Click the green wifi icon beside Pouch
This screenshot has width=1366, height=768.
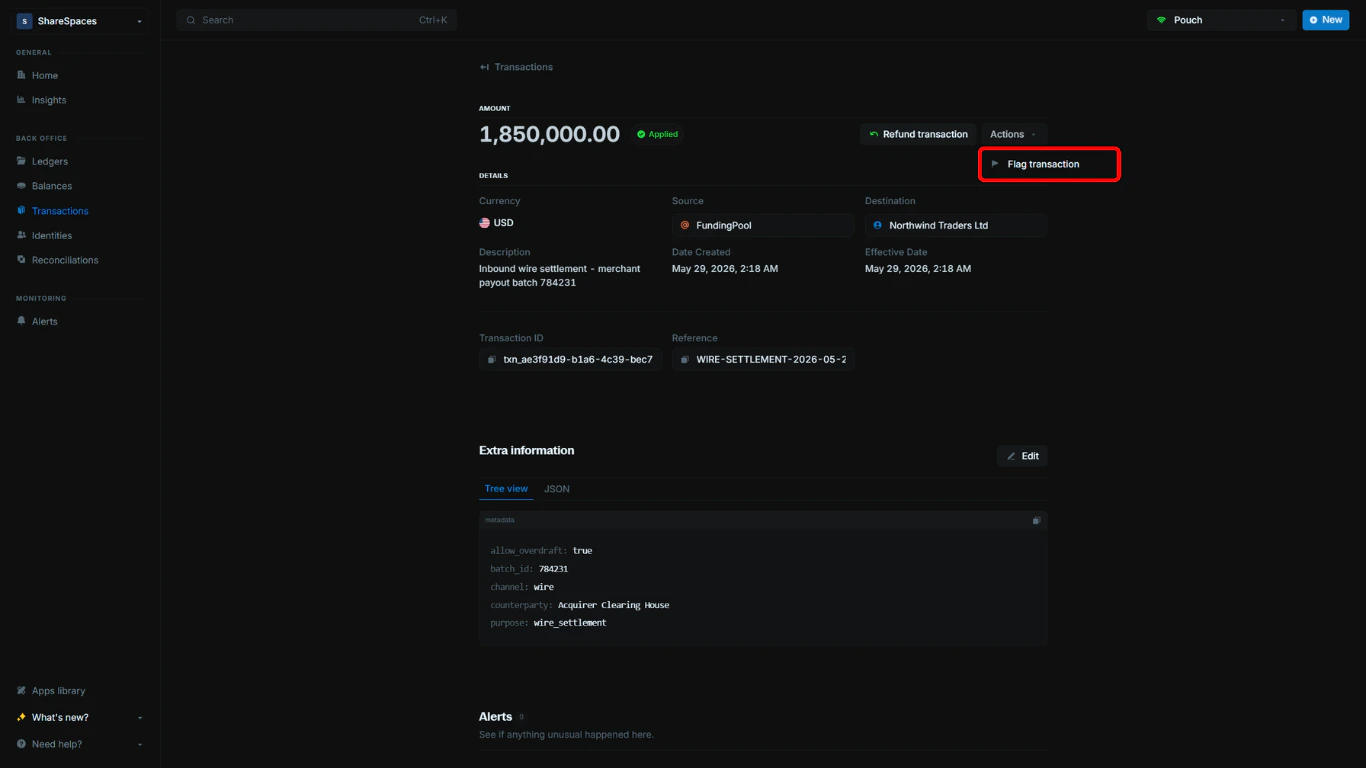[x=1161, y=20]
